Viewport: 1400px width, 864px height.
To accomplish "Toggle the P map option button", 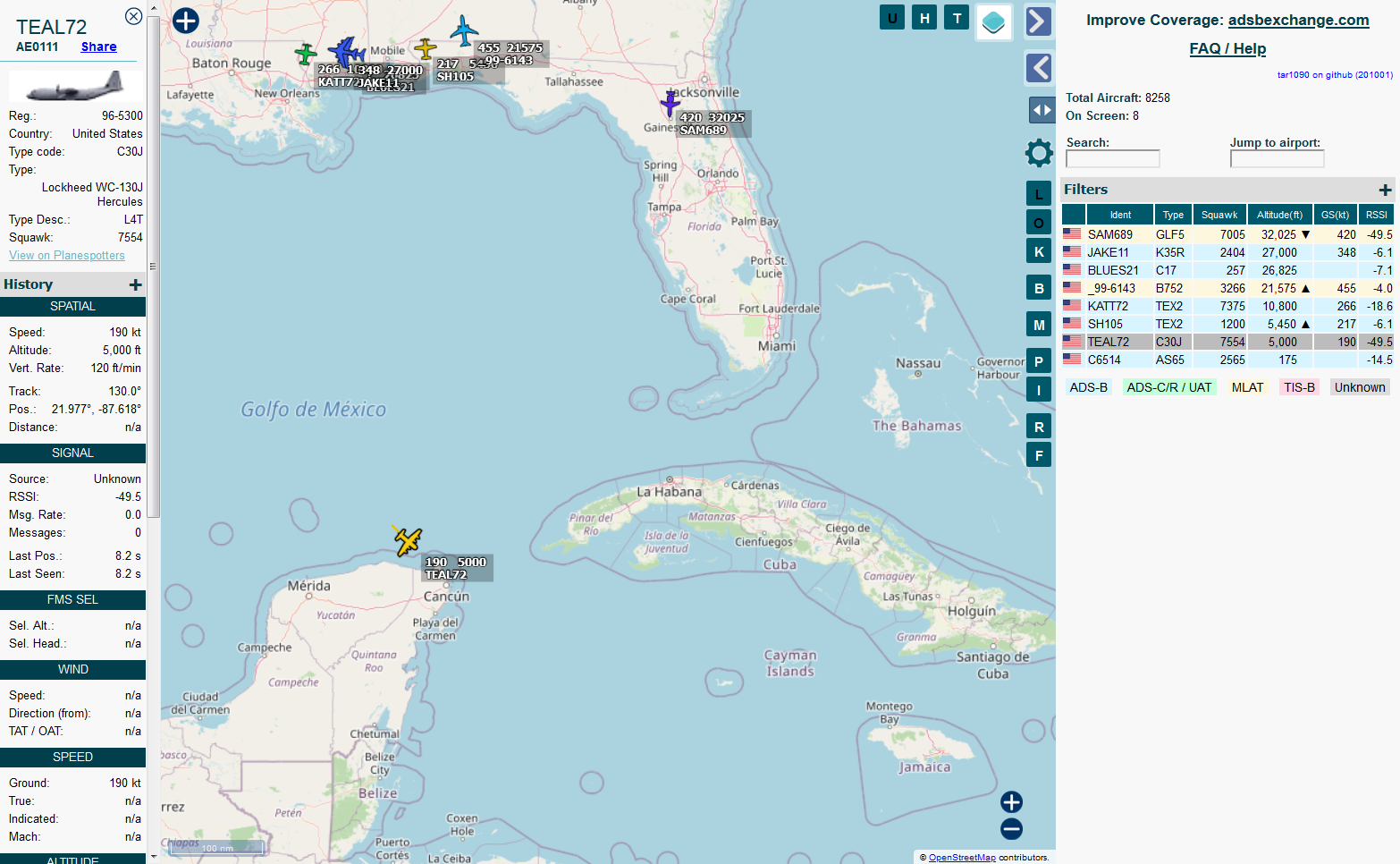I will pyautogui.click(x=1039, y=361).
